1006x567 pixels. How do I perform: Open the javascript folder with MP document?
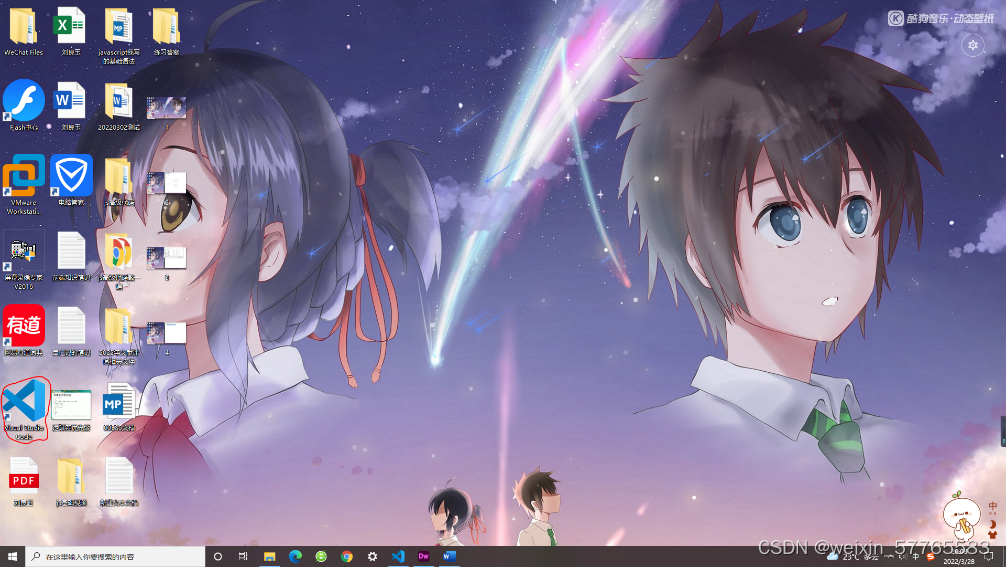pos(119,35)
